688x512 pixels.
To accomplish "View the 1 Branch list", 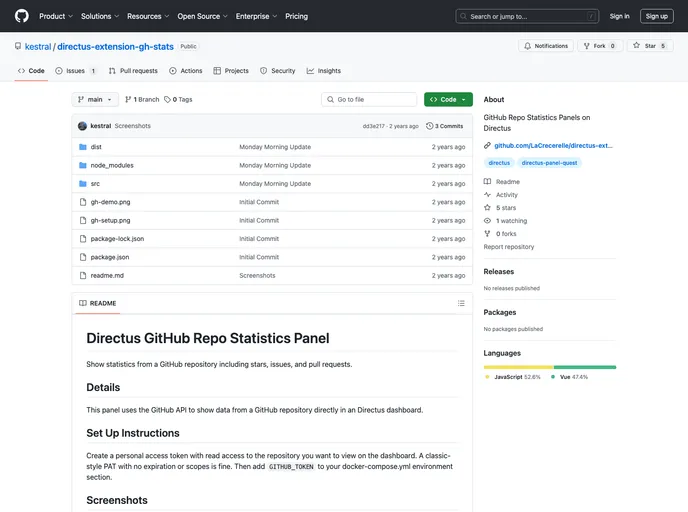I will pos(142,100).
